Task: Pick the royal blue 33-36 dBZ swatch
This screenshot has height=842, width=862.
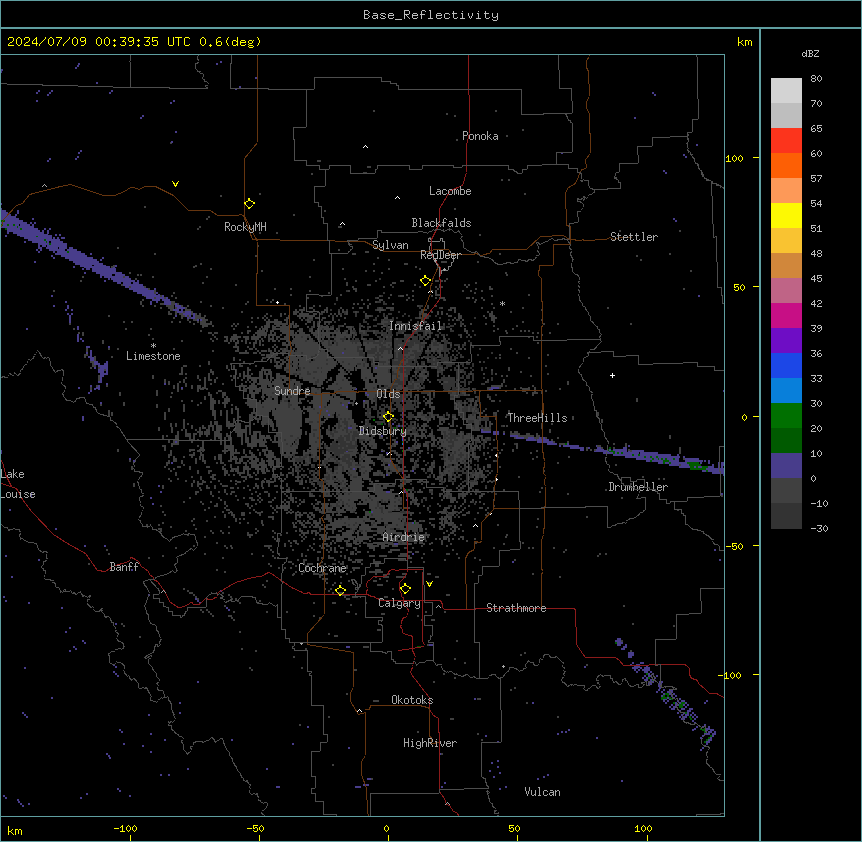Action: pyautogui.click(x=786, y=365)
